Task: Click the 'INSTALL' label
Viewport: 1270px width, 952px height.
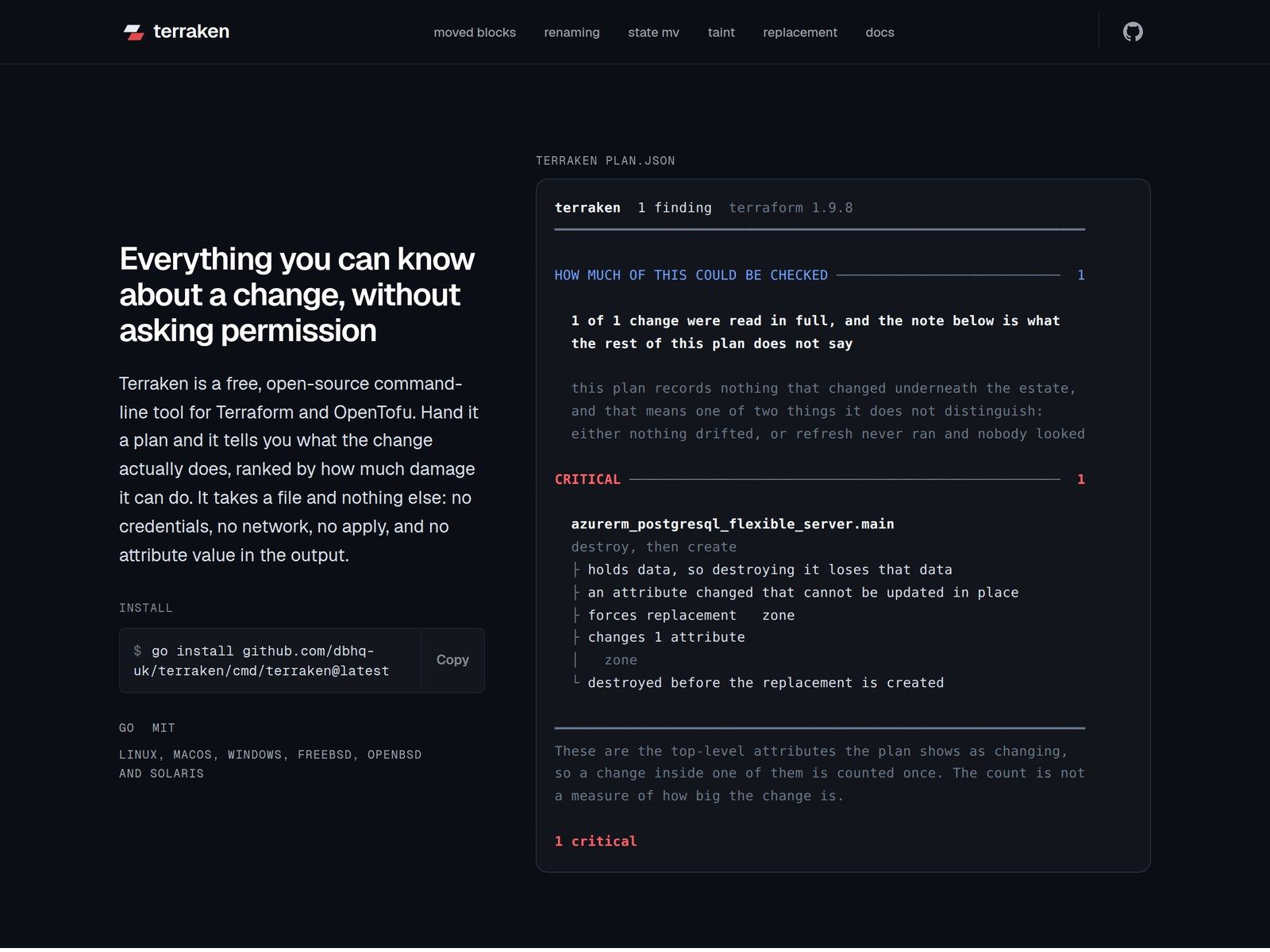Action: click(146, 608)
